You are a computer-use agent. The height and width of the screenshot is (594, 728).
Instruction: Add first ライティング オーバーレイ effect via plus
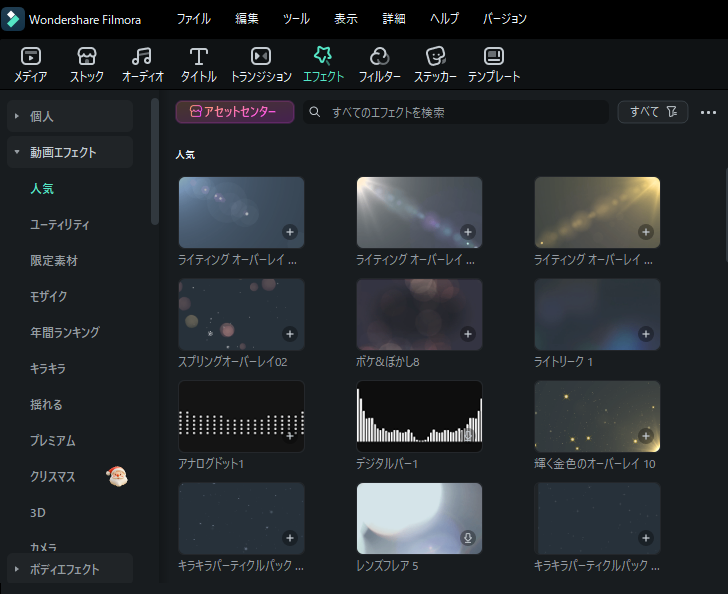290,232
